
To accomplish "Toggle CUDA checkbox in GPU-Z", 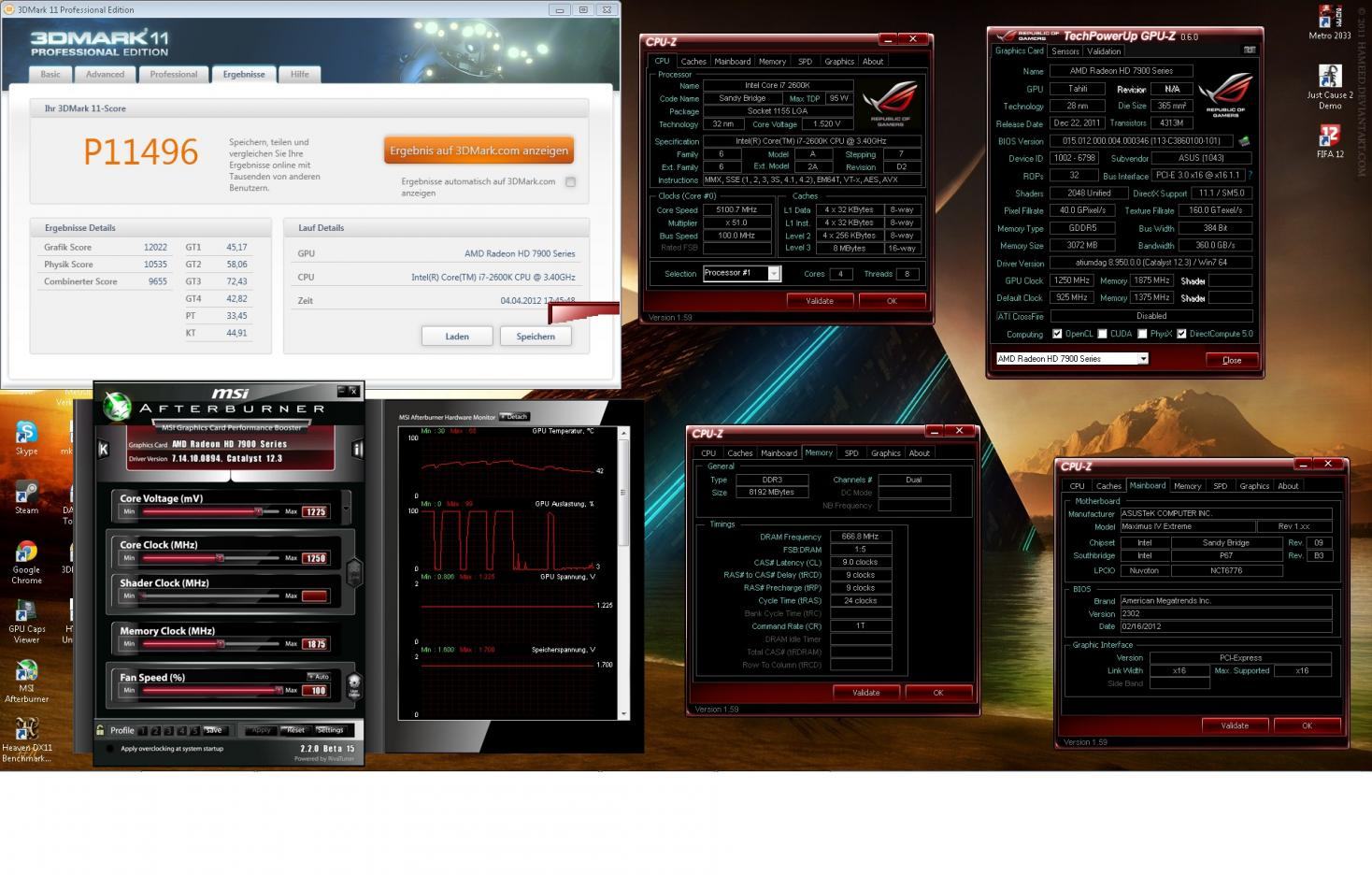I will (1102, 334).
